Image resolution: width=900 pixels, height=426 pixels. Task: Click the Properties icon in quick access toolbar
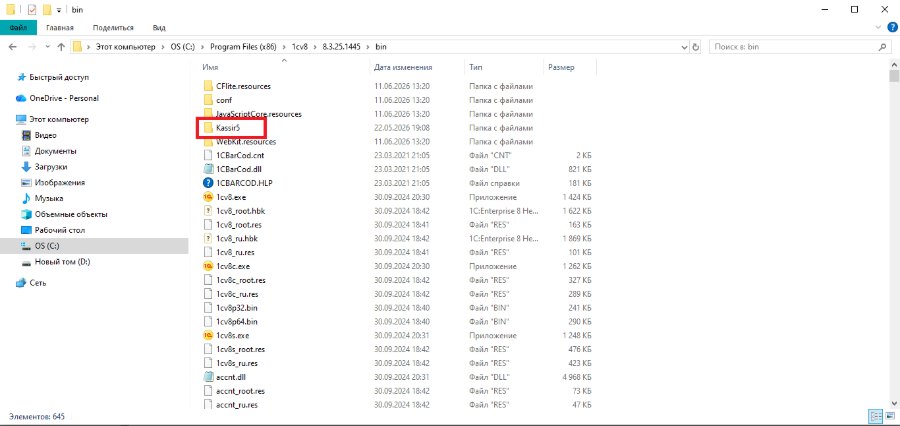32,9
